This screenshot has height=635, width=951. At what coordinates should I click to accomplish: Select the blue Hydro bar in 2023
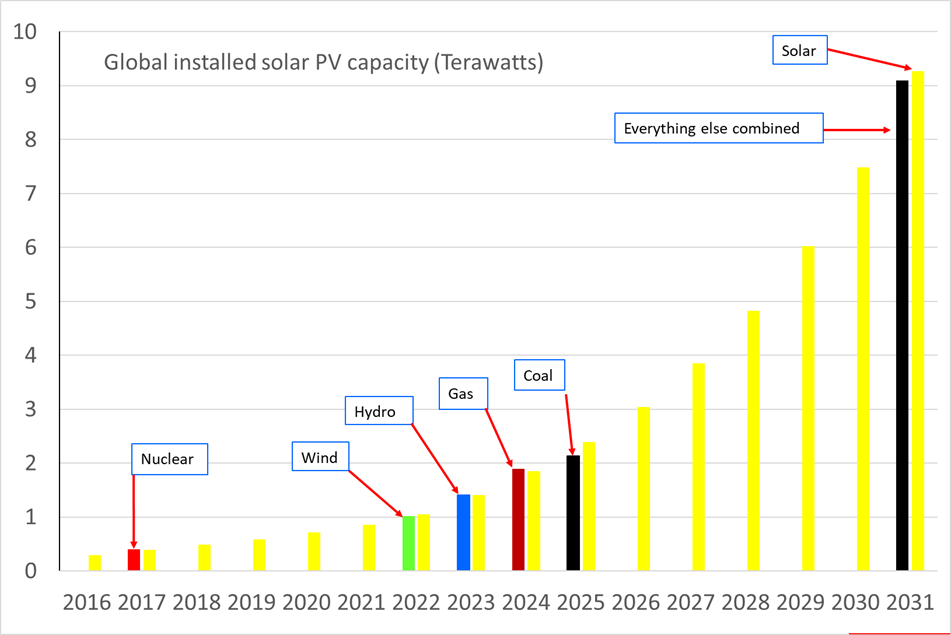pos(463,533)
